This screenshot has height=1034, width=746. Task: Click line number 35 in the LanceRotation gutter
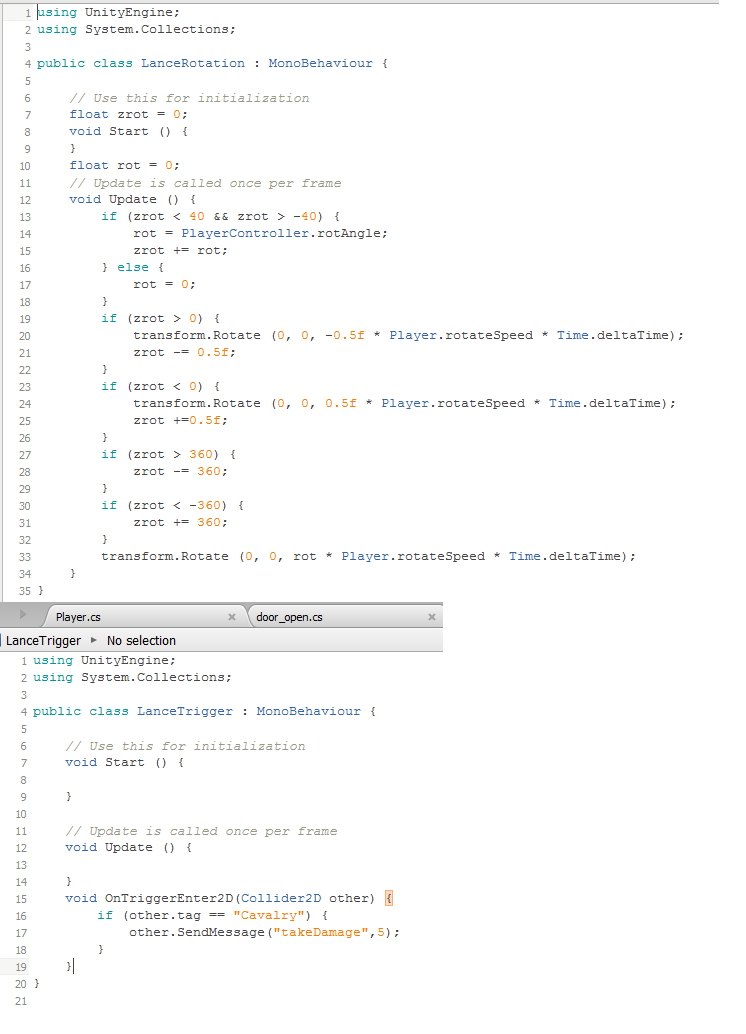pos(24,591)
